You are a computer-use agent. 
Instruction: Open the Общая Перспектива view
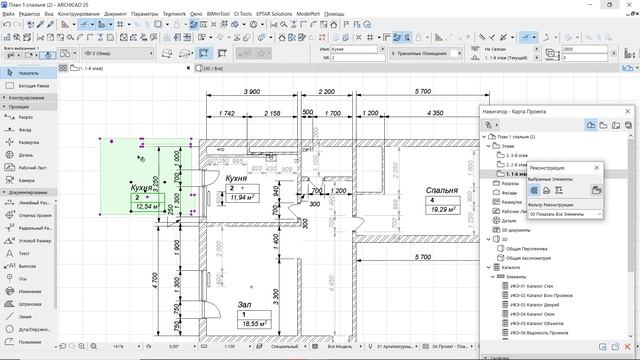(x=526, y=249)
